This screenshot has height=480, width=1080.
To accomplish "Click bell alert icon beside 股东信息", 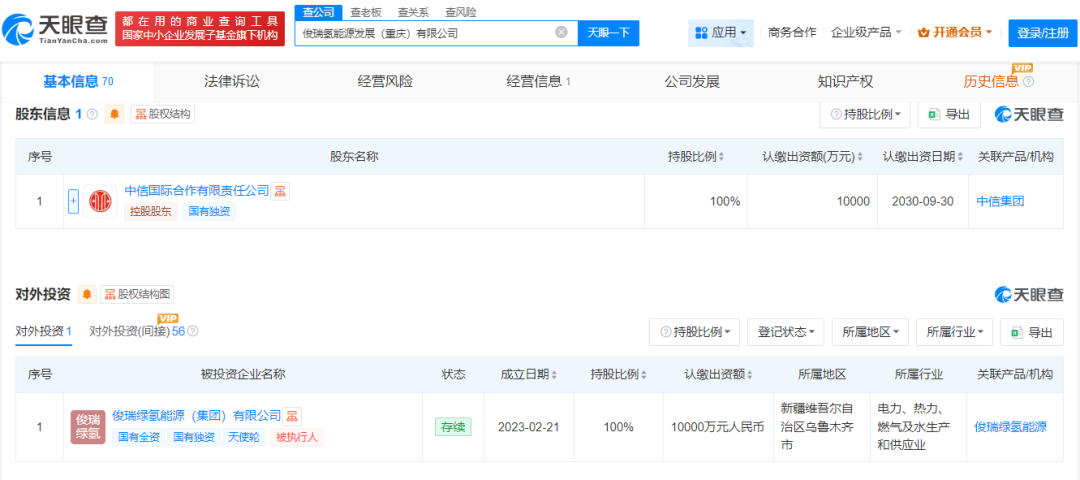I will [115, 114].
